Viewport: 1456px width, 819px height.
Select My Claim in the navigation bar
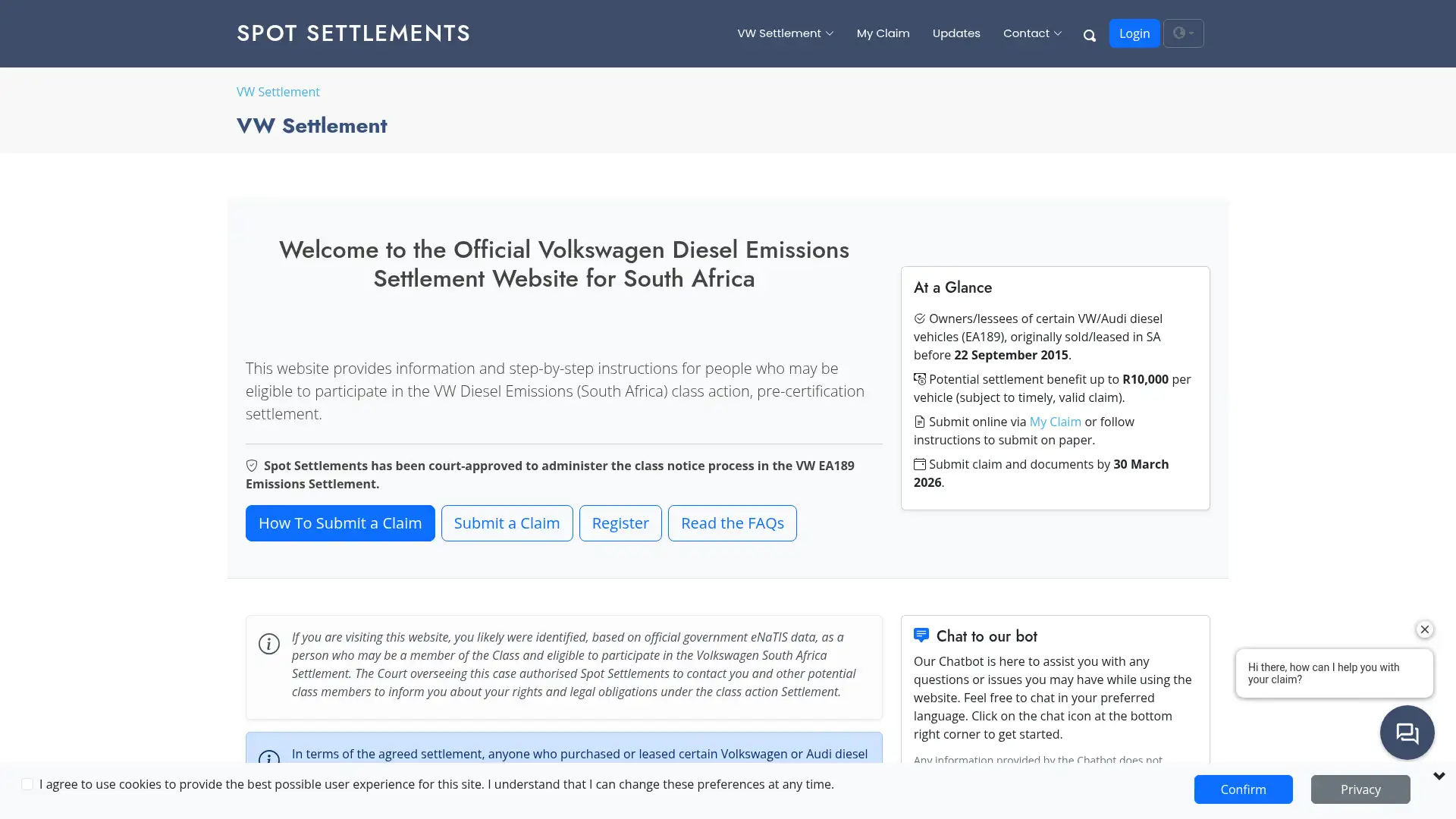point(883,33)
